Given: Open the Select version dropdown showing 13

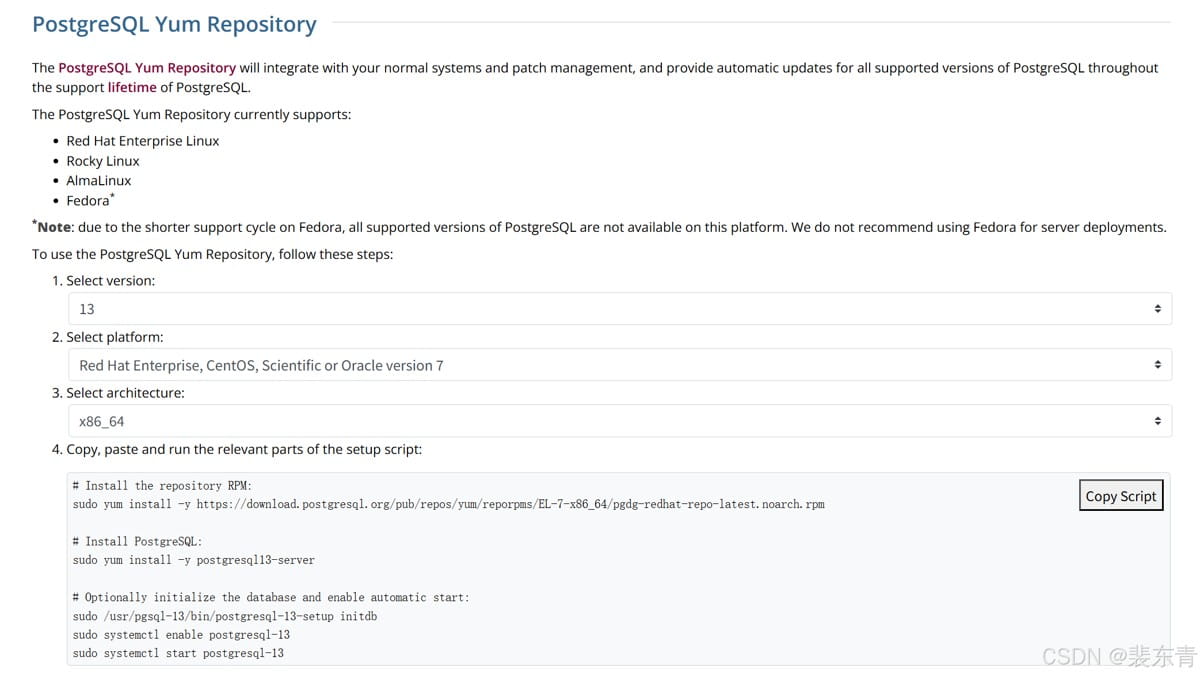Looking at the screenshot, I should (619, 309).
